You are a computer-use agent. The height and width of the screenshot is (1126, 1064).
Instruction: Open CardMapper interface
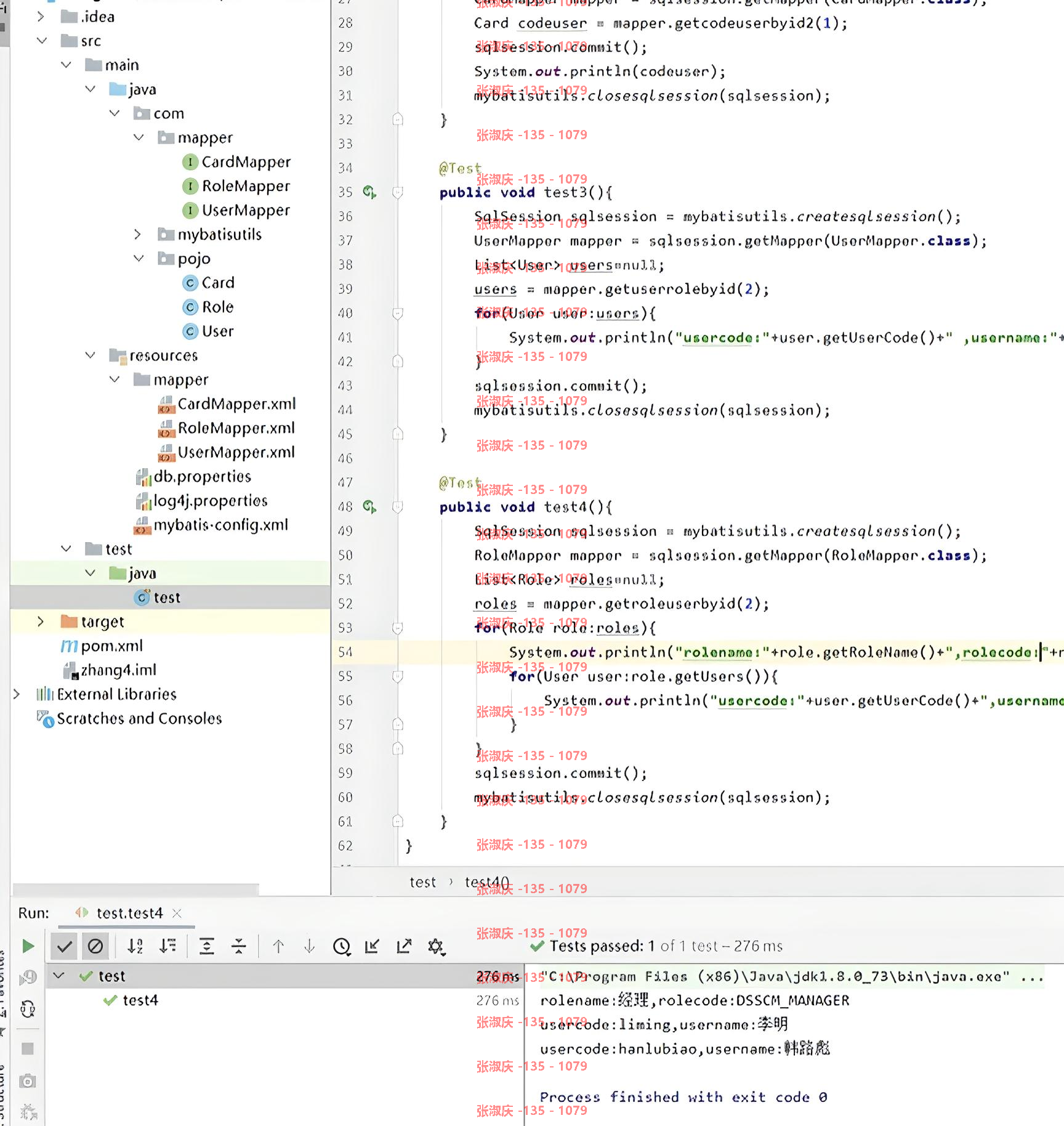pos(246,162)
